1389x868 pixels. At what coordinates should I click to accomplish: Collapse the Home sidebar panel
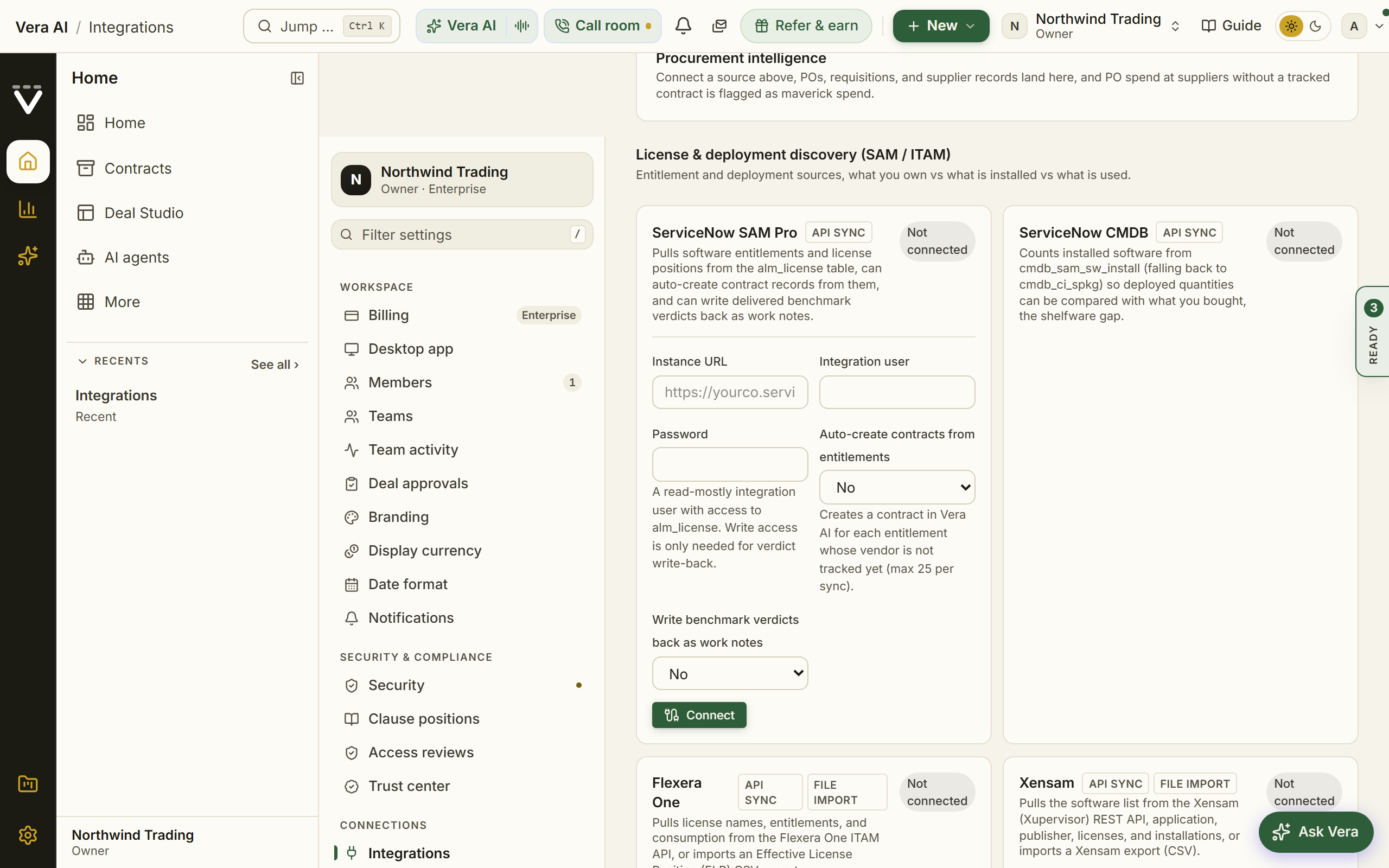297,78
